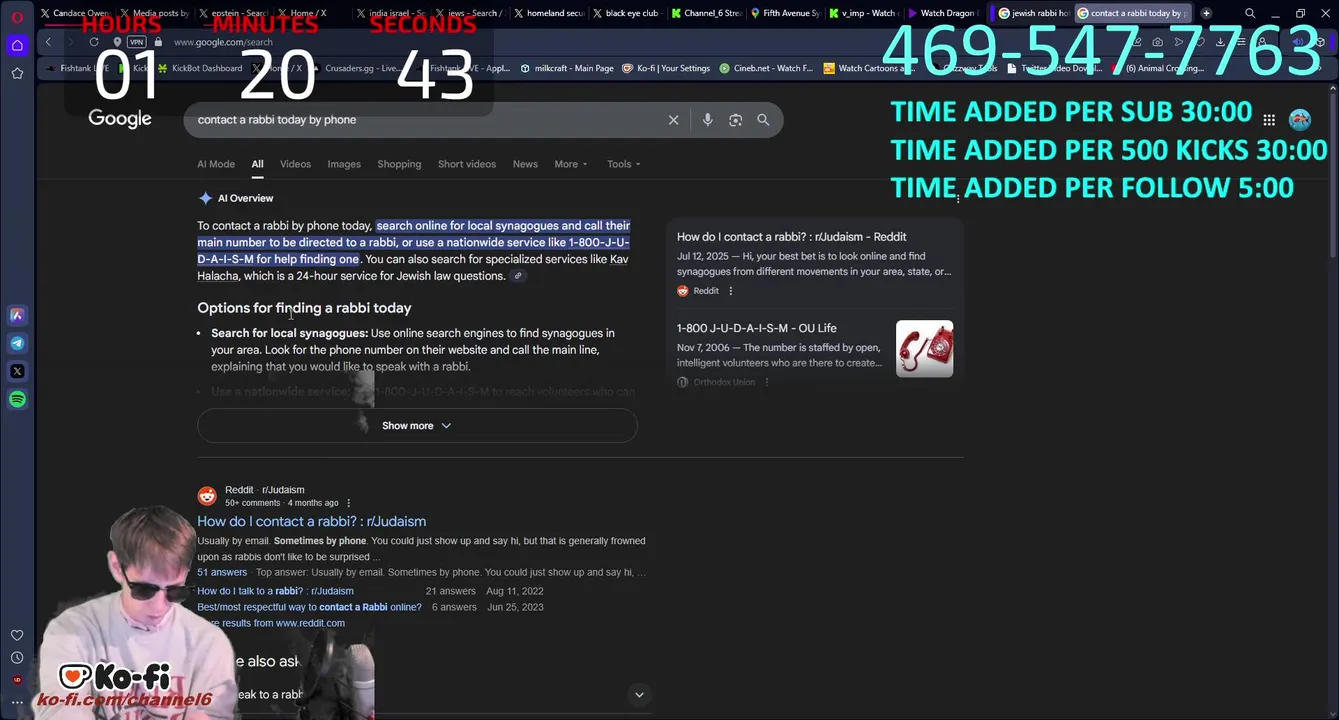Open Telegram in the Opera sidebar
Image resolution: width=1339 pixels, height=720 pixels.
(x=17, y=343)
